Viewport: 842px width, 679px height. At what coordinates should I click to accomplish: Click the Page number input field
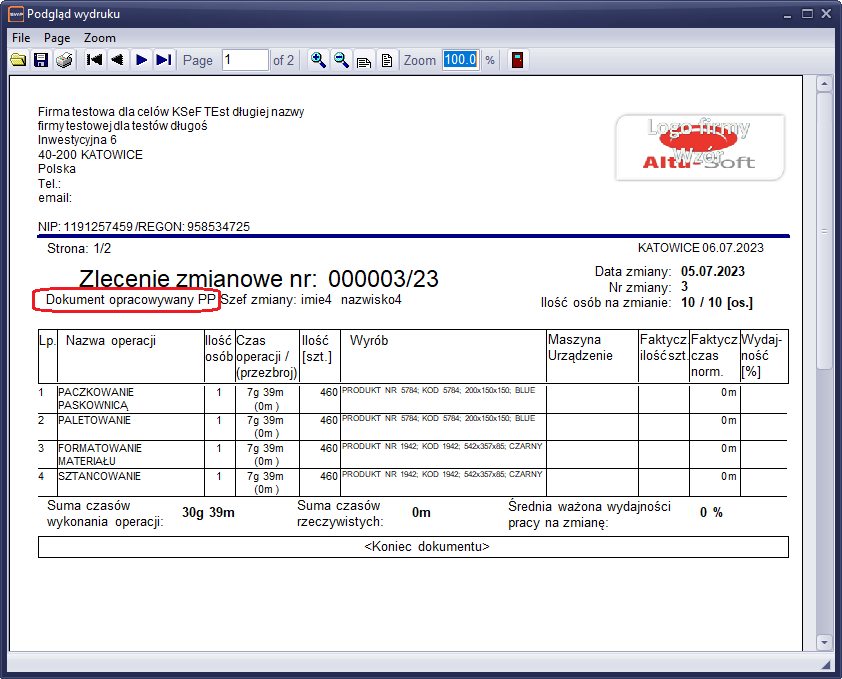click(x=244, y=60)
